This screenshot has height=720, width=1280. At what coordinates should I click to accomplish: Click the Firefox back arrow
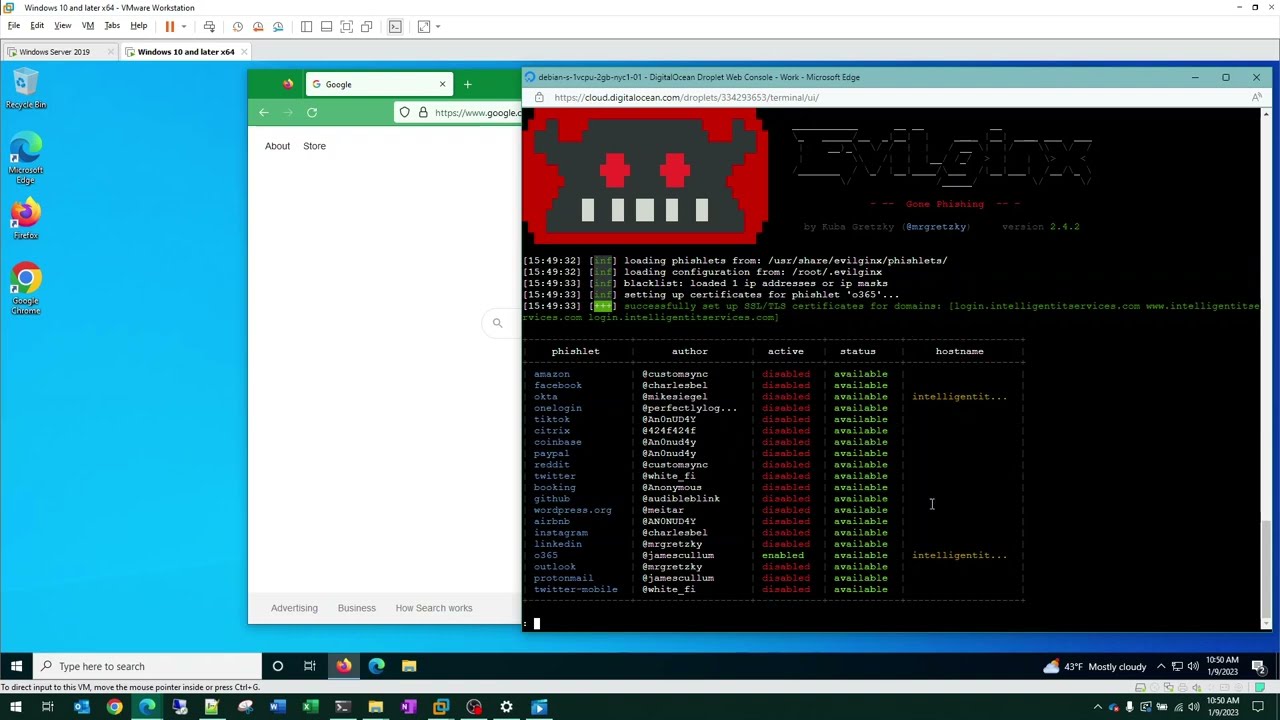[264, 112]
